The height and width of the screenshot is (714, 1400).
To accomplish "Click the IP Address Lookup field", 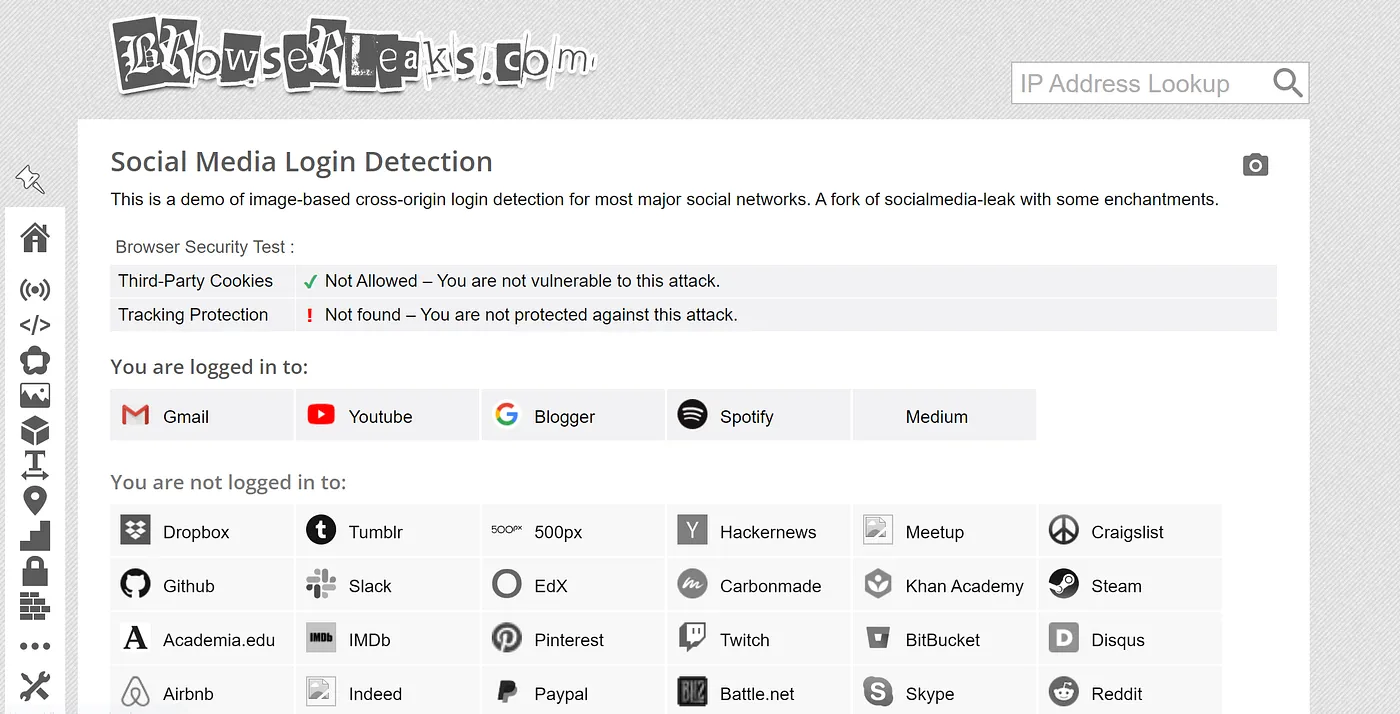I will point(1136,84).
